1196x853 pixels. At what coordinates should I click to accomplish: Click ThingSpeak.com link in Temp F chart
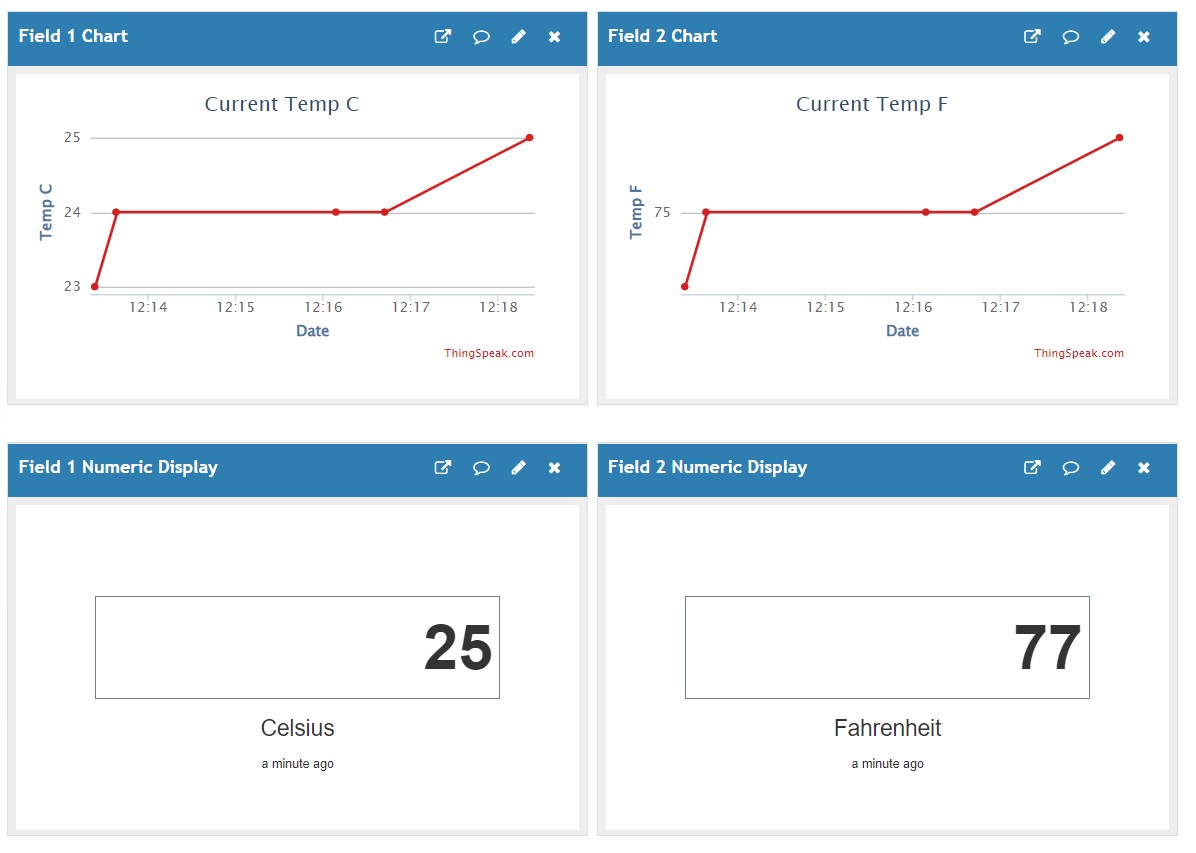tap(1078, 353)
